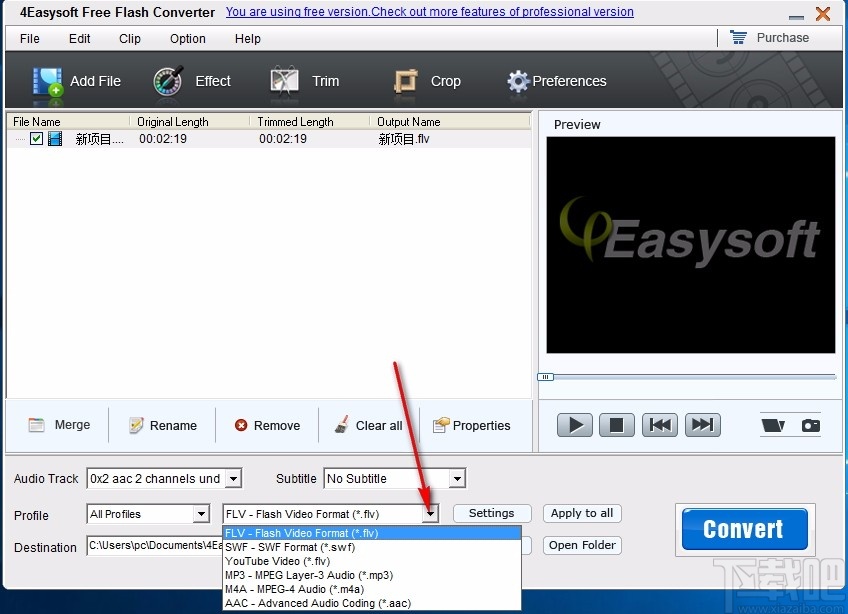Click the professional version upgrade link
848x614 pixels.
coord(428,12)
